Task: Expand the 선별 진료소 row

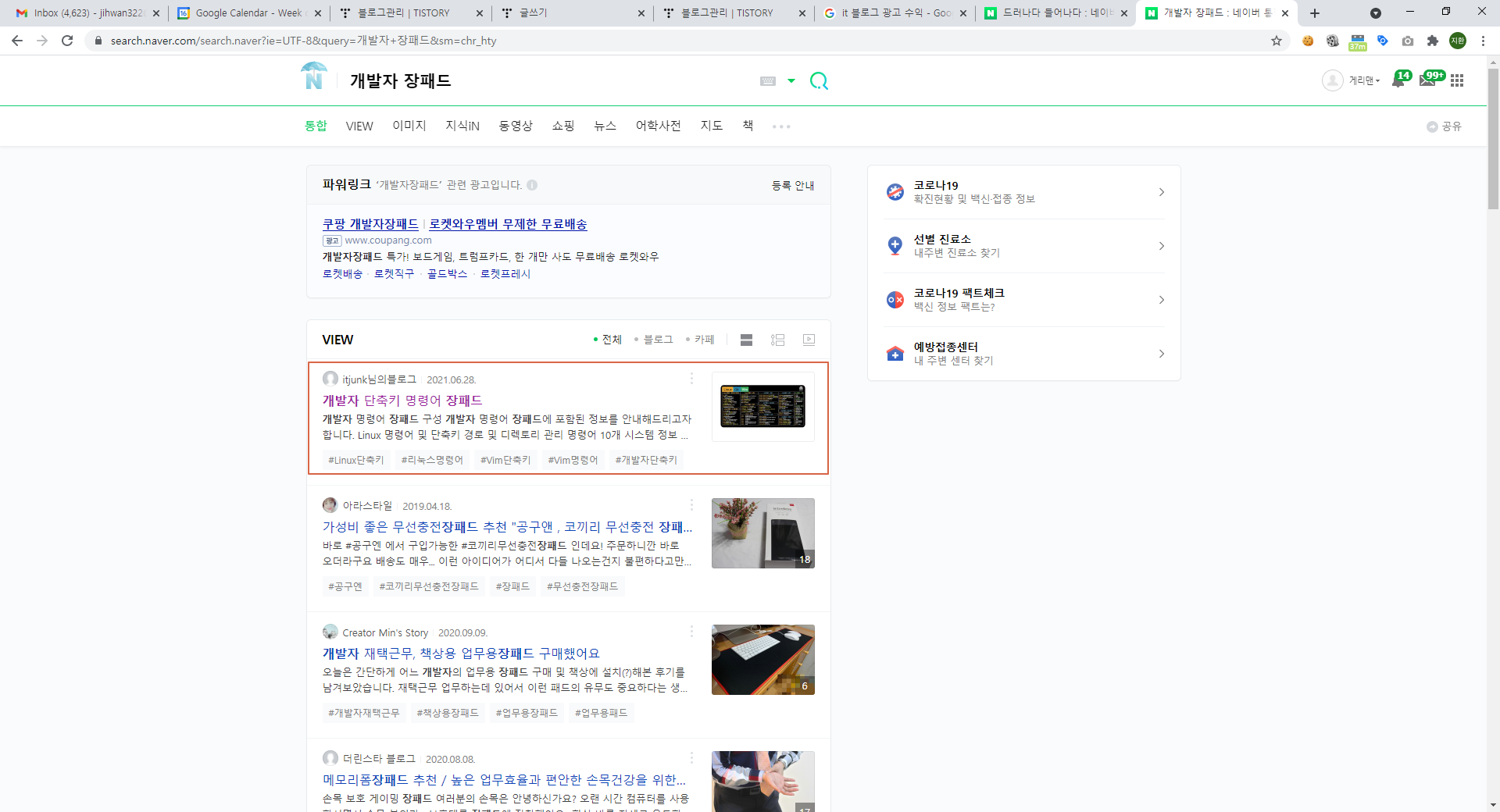Action: [1024, 246]
